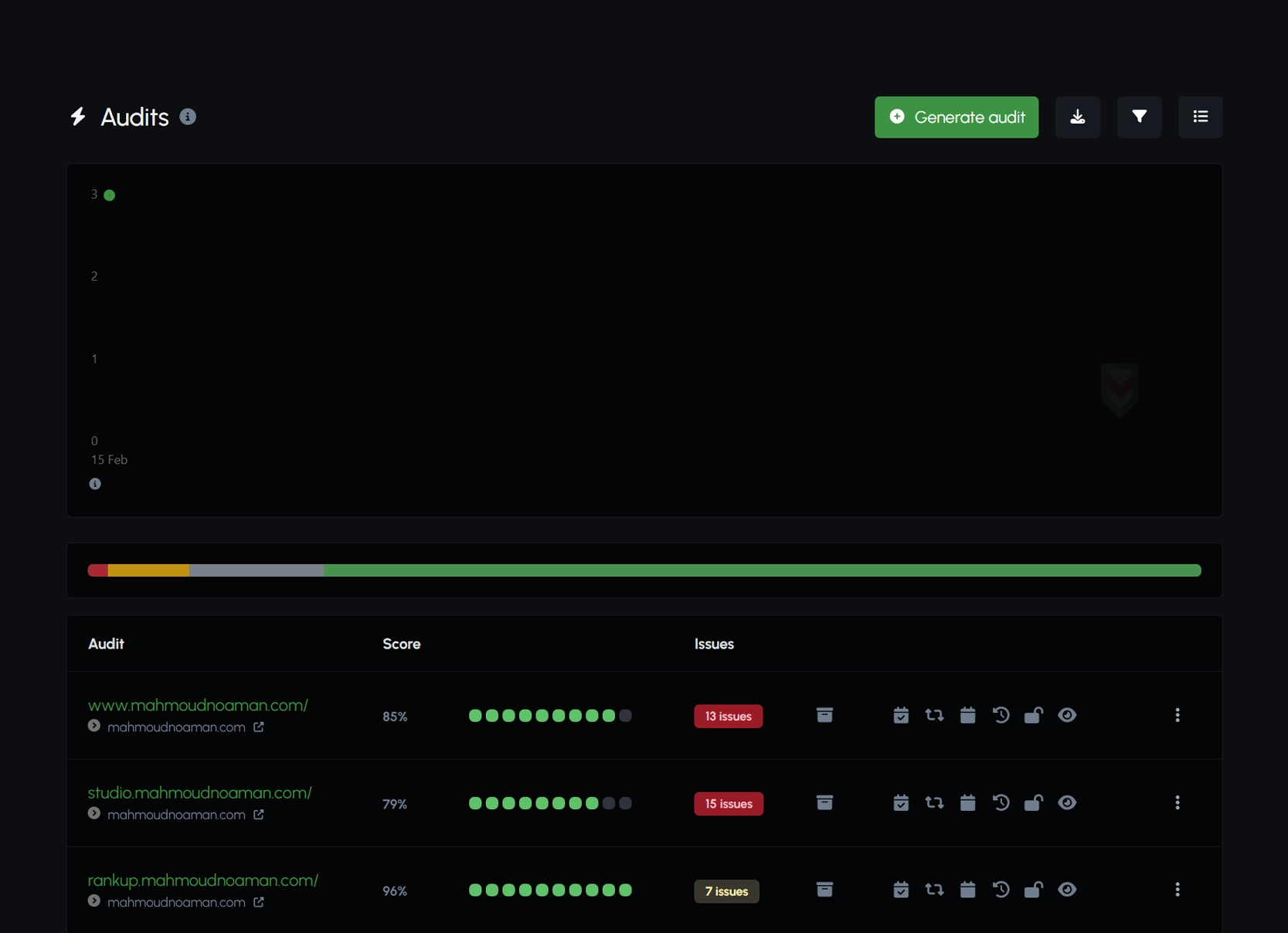Click yellow segment of the score distribution bar
The width and height of the screenshot is (1288, 933).
[x=148, y=570]
